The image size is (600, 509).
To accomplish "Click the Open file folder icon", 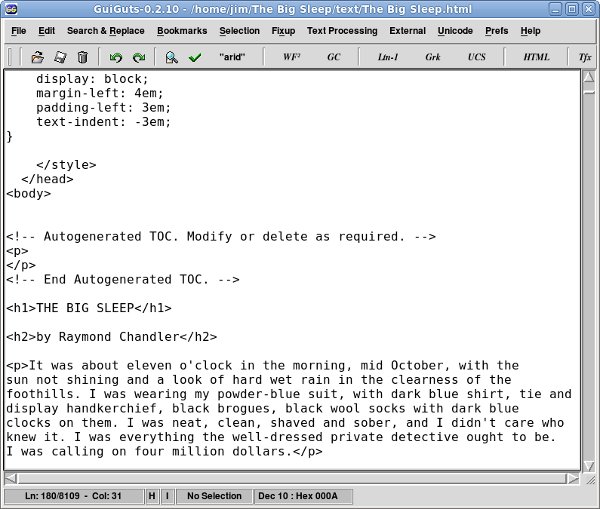I will point(38,57).
